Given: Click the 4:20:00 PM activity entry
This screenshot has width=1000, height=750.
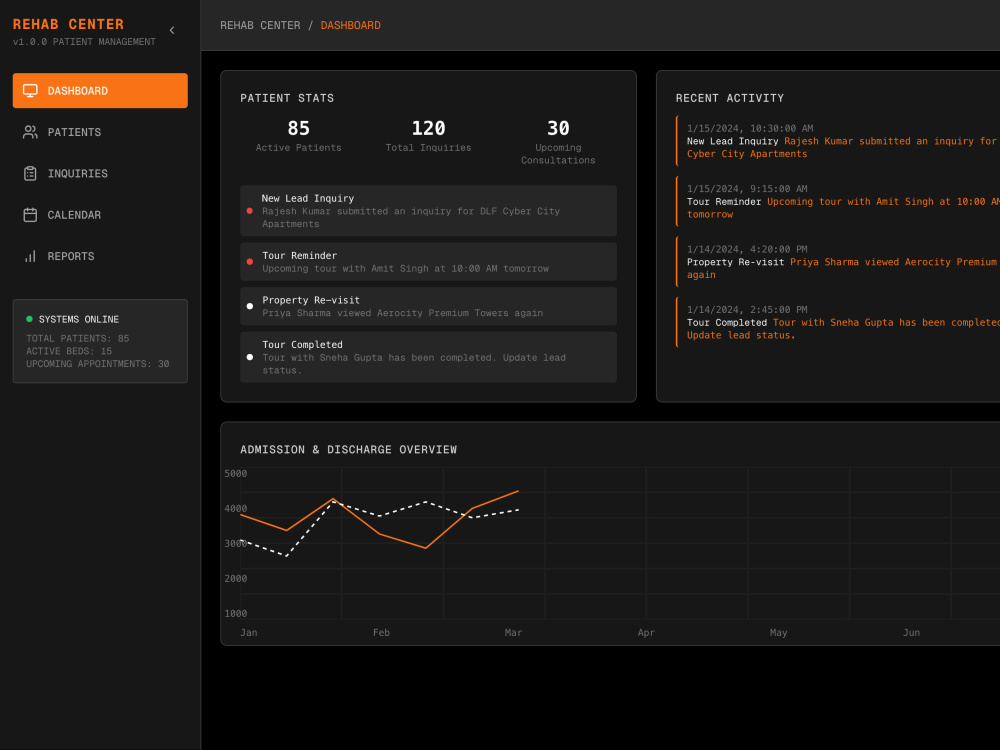Looking at the screenshot, I should (838, 262).
